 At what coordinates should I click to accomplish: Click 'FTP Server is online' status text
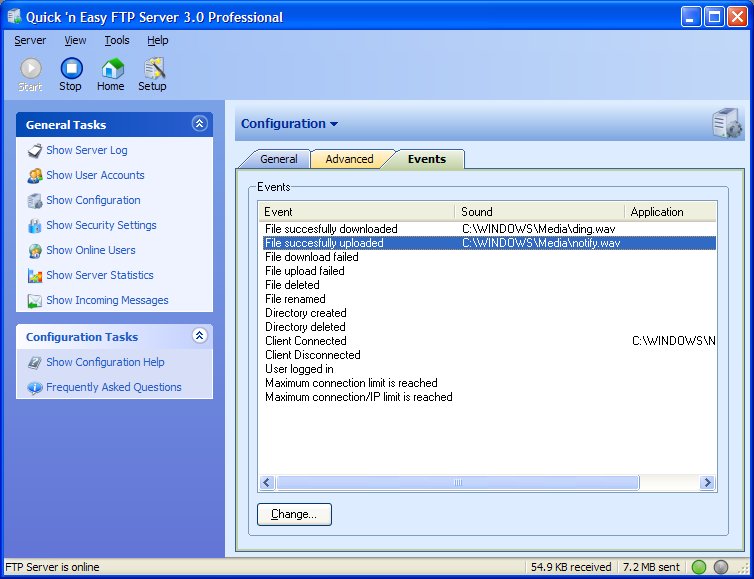coord(52,567)
